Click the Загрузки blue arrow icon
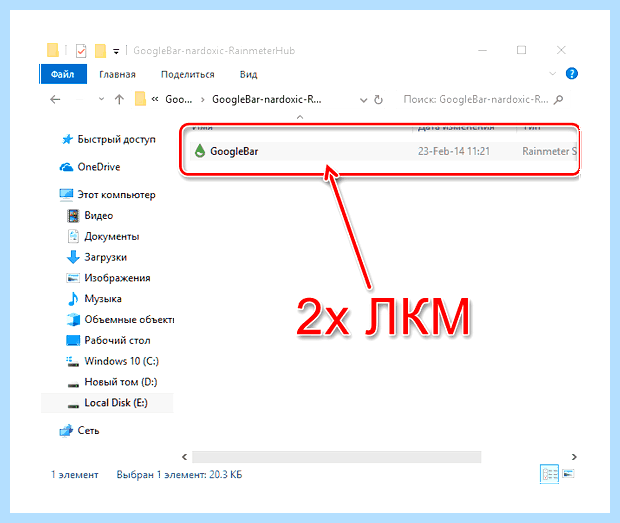The image size is (620, 523). [73, 257]
